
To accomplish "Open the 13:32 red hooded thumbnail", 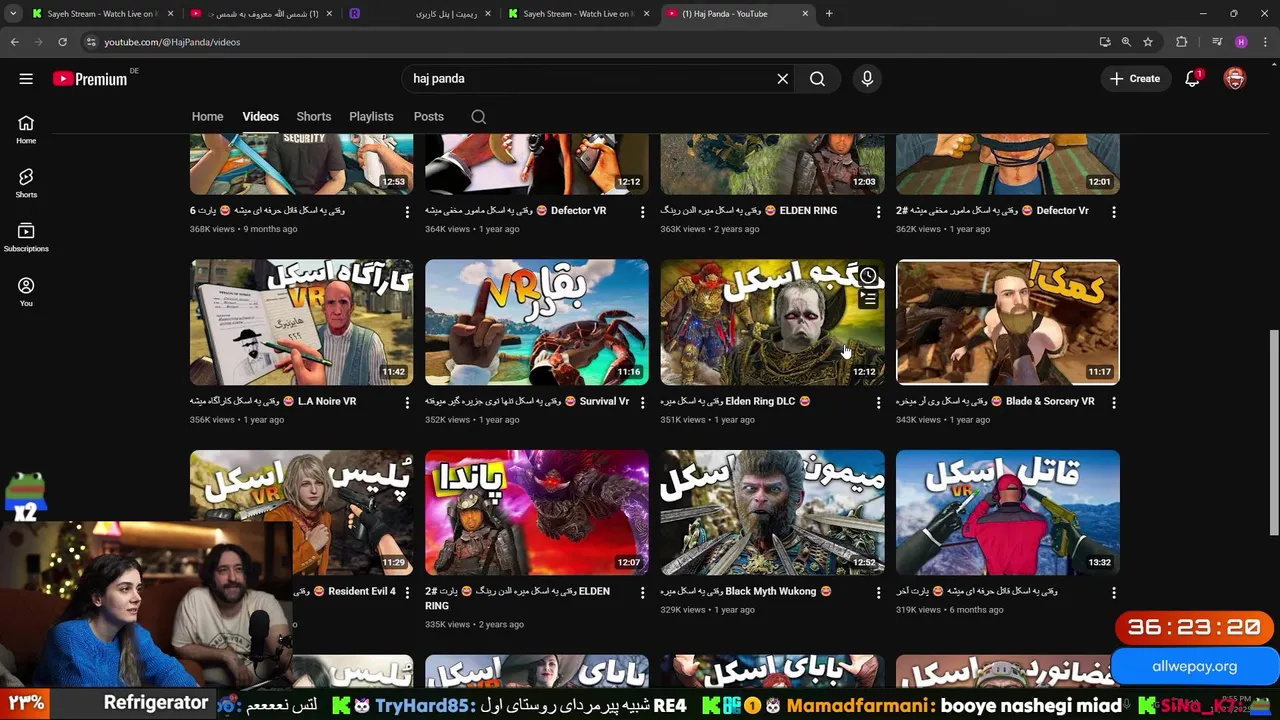I will [1008, 512].
